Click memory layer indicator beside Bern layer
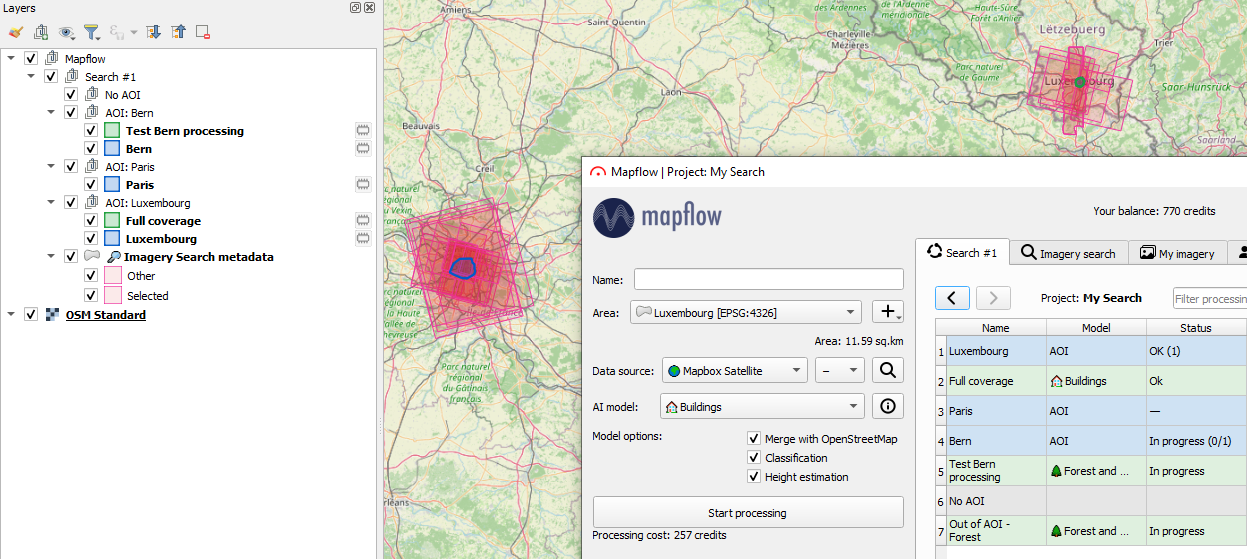This screenshot has width=1247, height=559. point(363,149)
